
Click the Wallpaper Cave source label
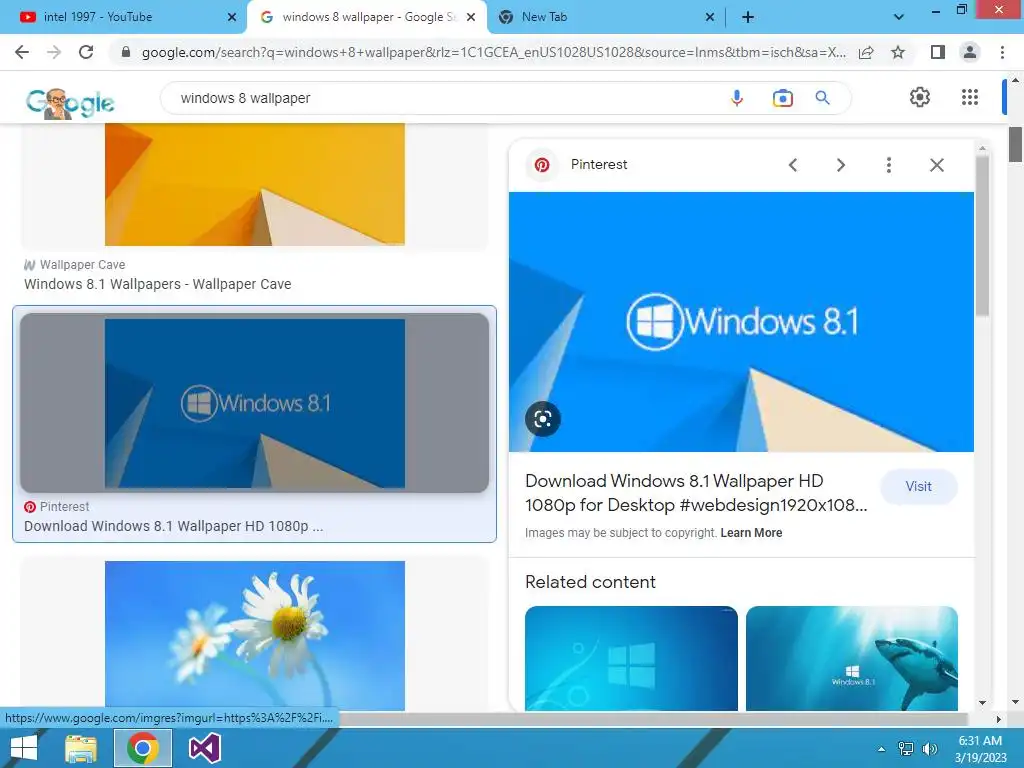(82, 264)
